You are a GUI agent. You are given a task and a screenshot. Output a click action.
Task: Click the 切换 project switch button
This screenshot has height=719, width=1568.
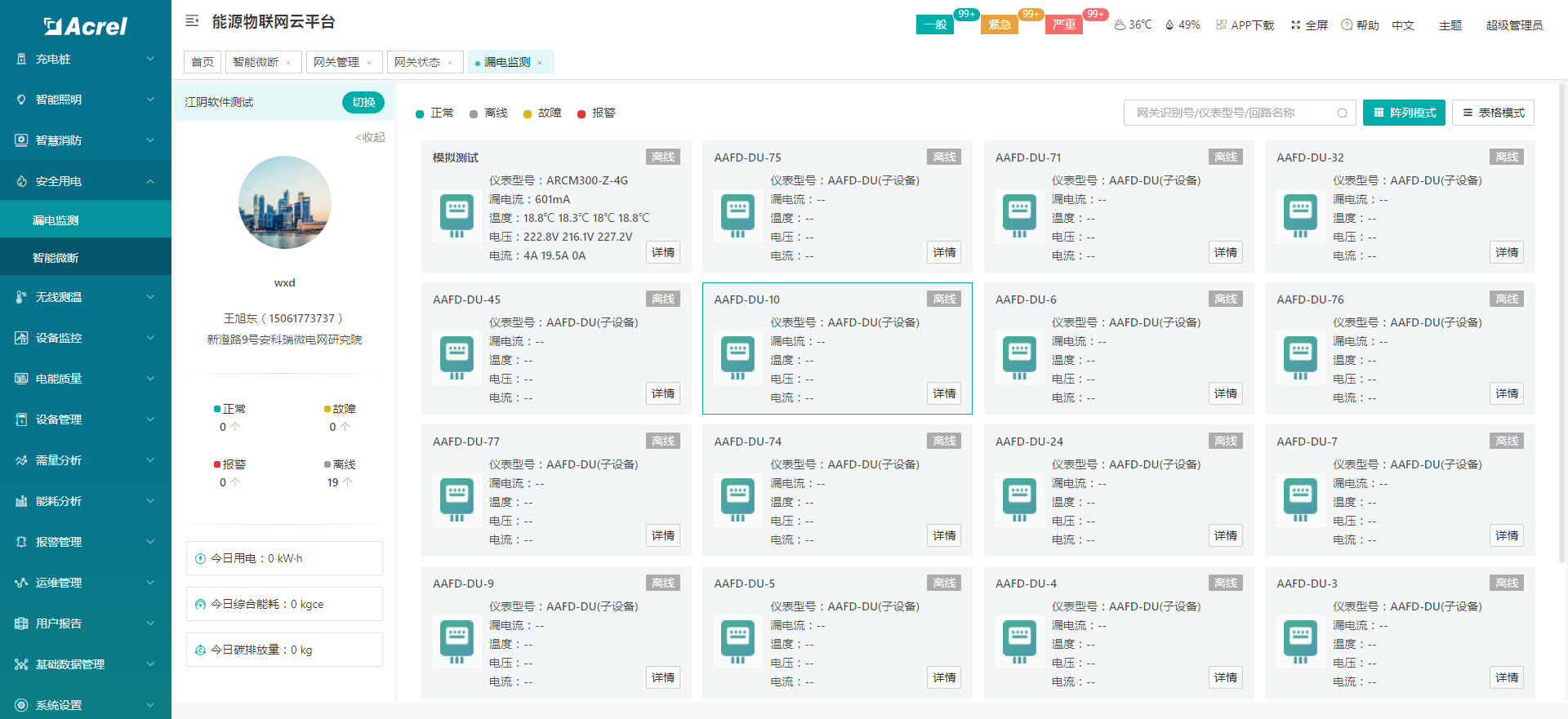pos(363,102)
